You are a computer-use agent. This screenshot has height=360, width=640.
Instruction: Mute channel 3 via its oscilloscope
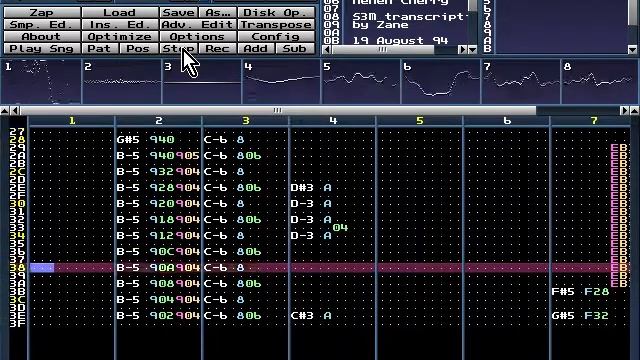click(202, 81)
